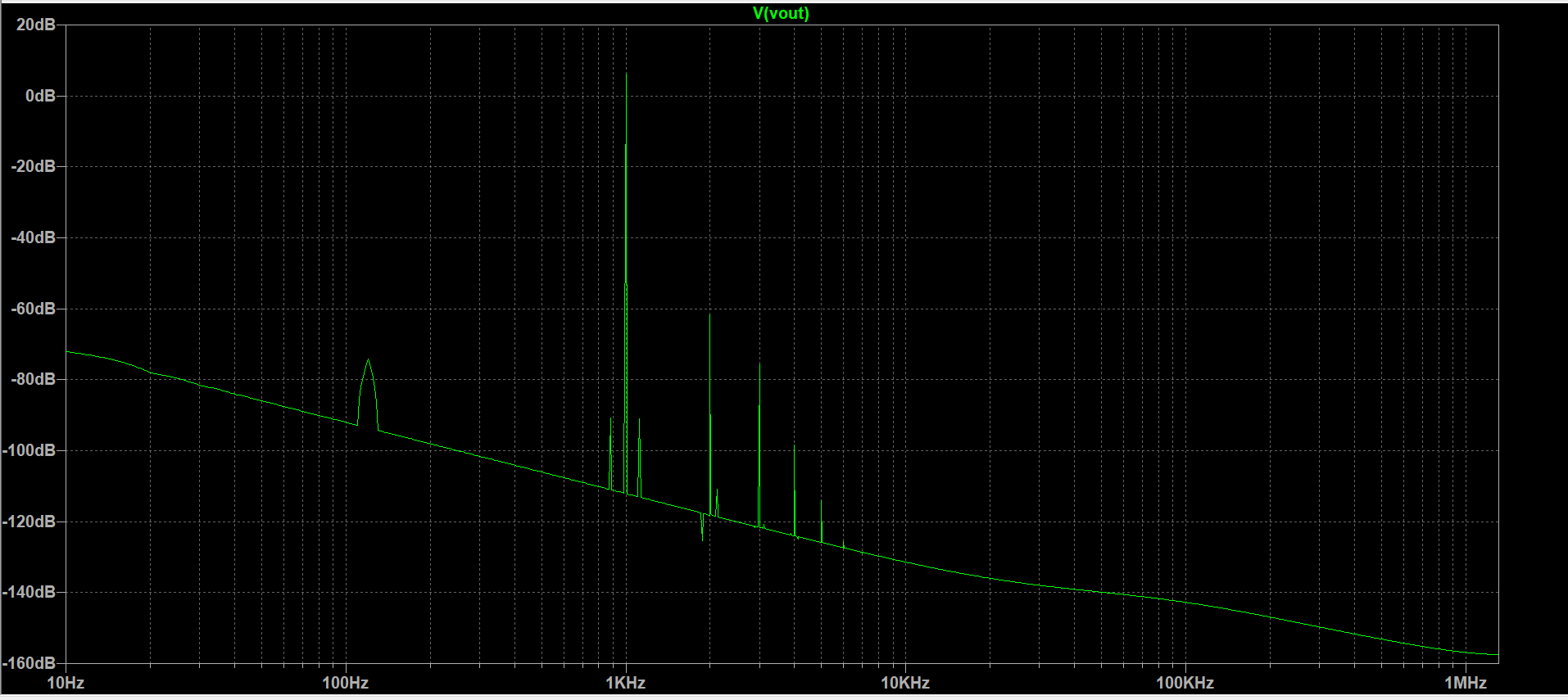The image size is (1568, 700).
Task: Click the 10Hz frequency axis label
Action: (66, 683)
